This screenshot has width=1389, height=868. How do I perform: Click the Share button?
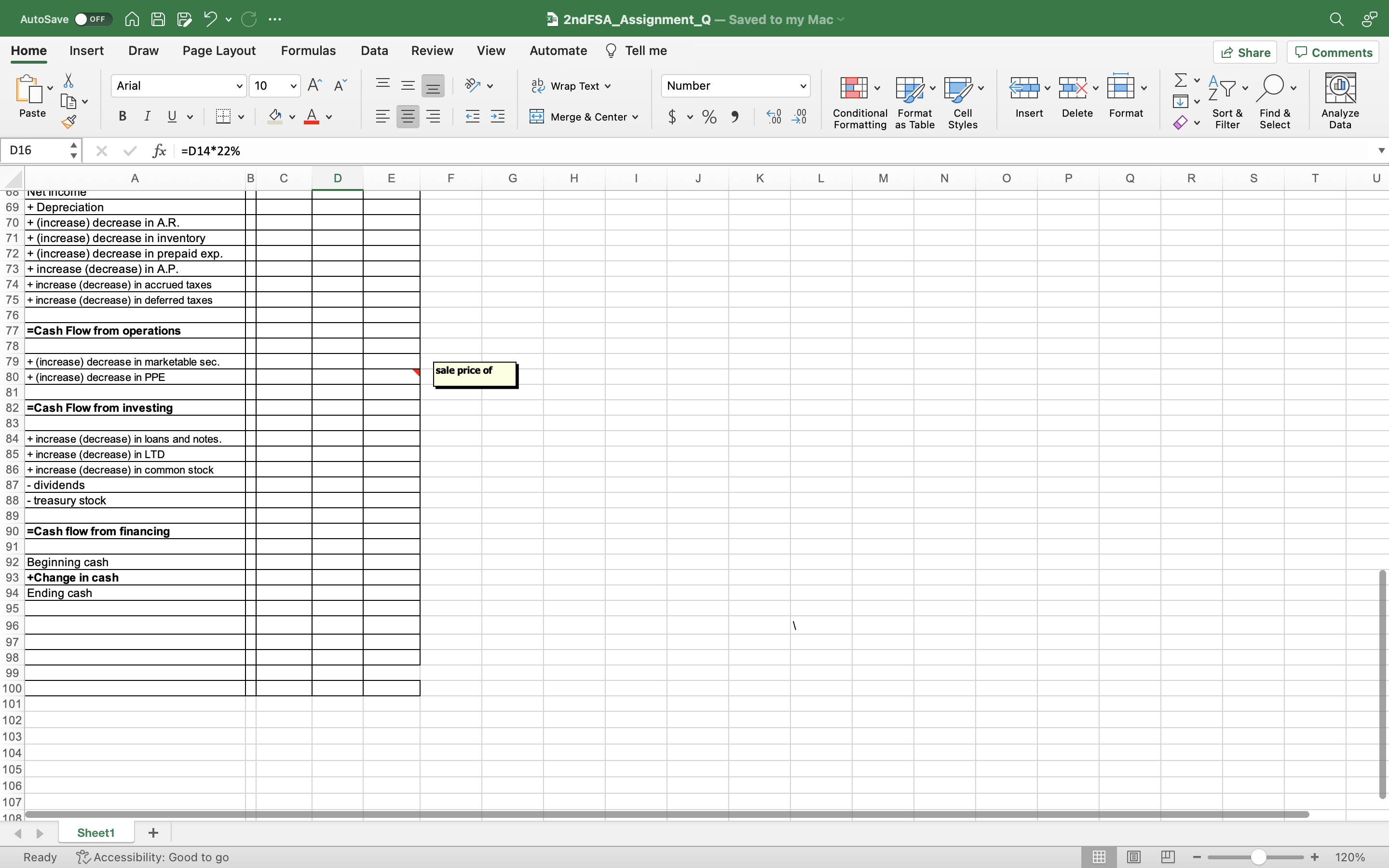[1245, 52]
